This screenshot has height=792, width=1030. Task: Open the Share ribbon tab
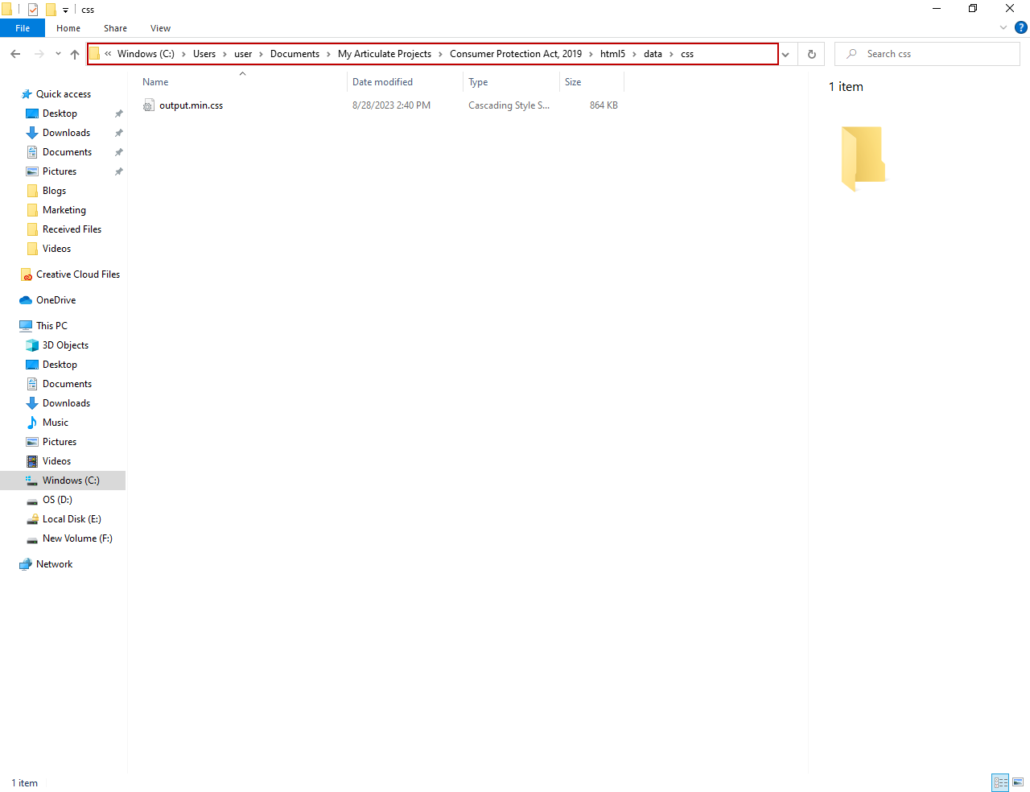coord(115,28)
